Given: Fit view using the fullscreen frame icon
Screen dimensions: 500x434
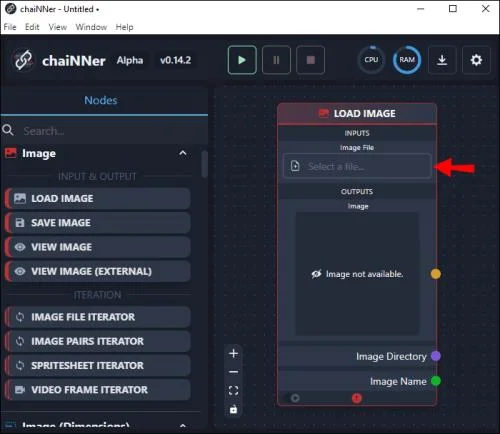Looking at the screenshot, I should pos(234,390).
